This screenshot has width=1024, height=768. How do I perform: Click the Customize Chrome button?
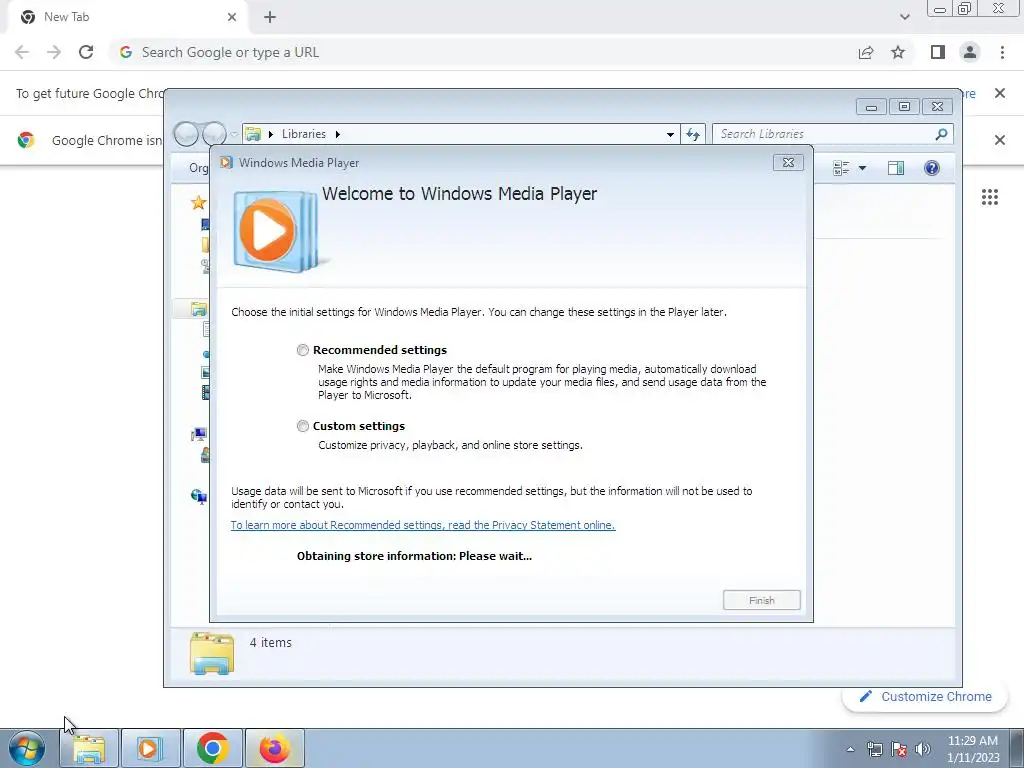click(925, 697)
